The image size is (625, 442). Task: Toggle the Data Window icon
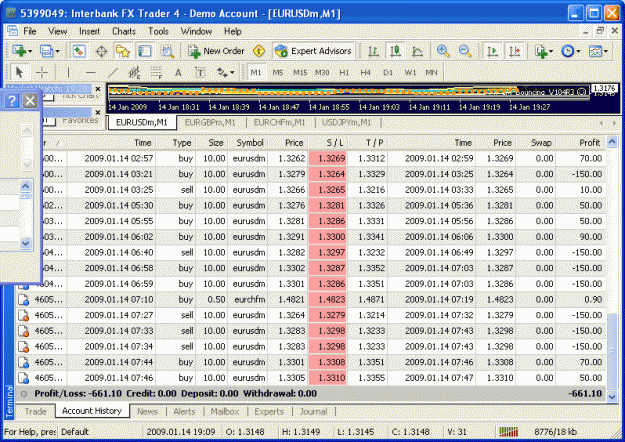click(x=101, y=51)
